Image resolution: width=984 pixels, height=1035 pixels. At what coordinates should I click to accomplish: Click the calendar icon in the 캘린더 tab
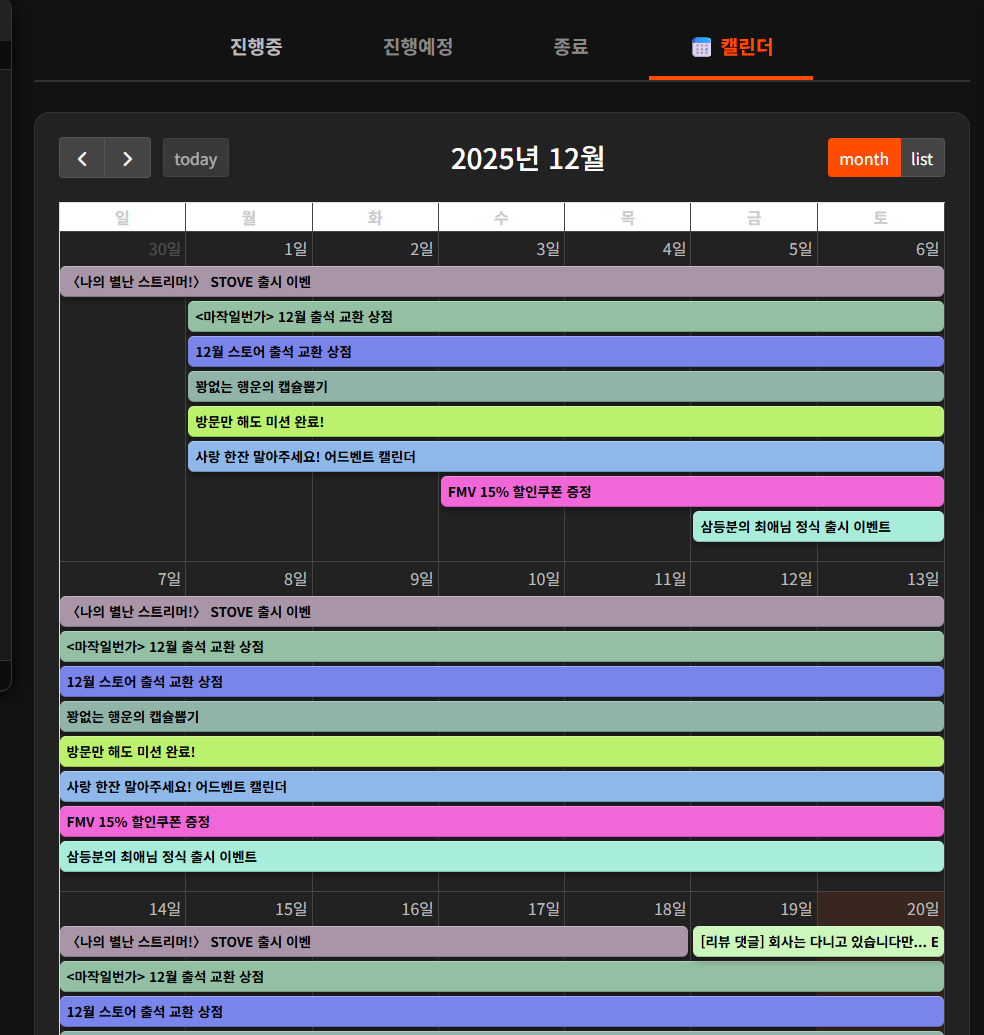[701, 47]
